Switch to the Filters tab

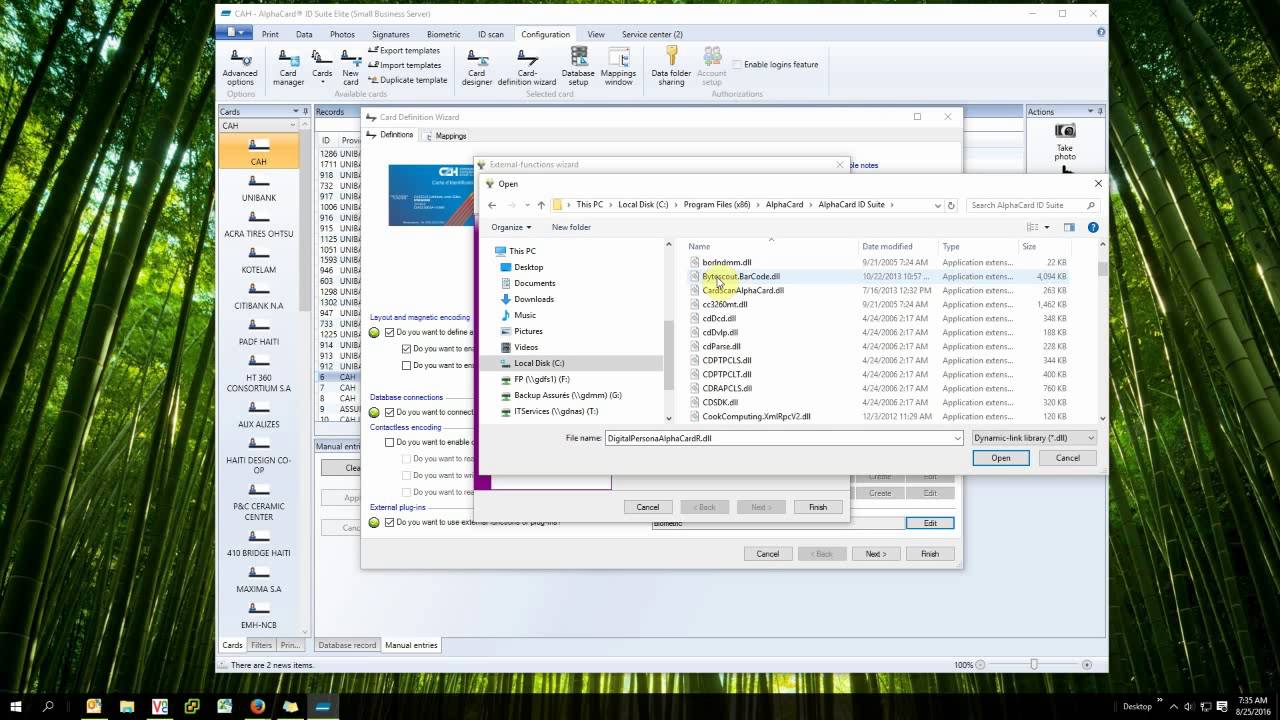(261, 645)
